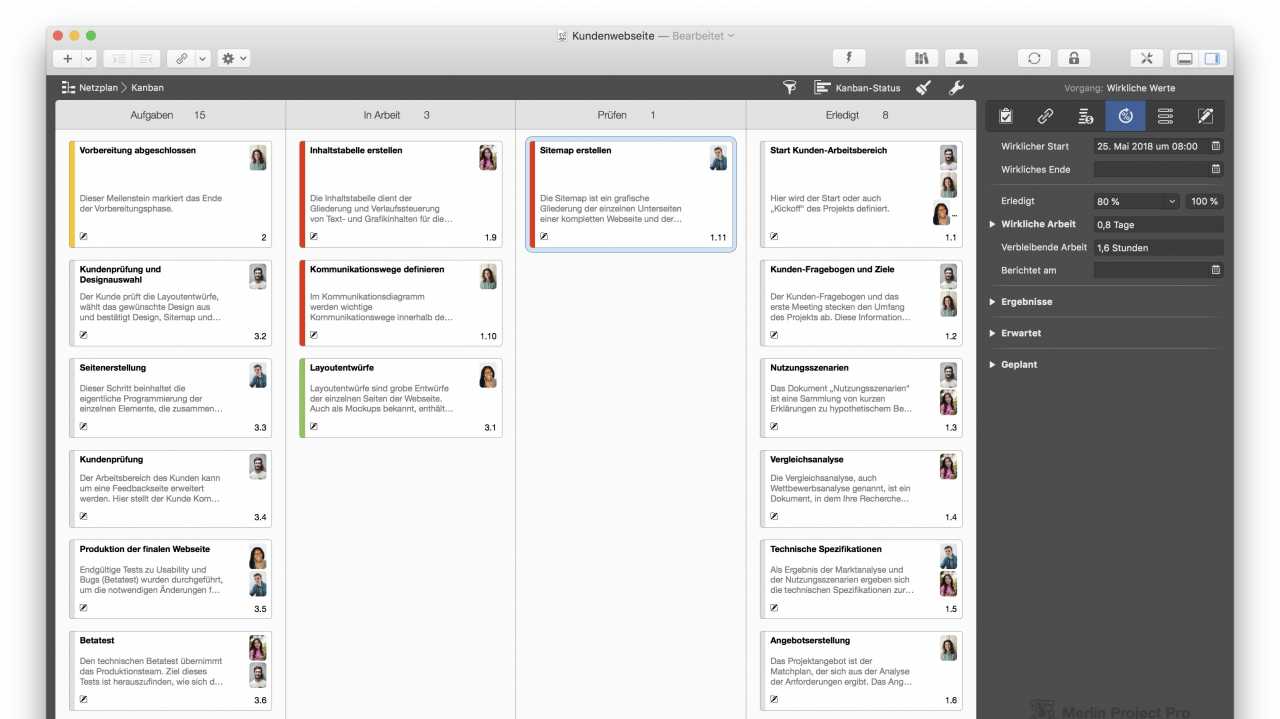Open the dropdown next to the link icon
Screen dimensions: 1280x719
point(203,59)
